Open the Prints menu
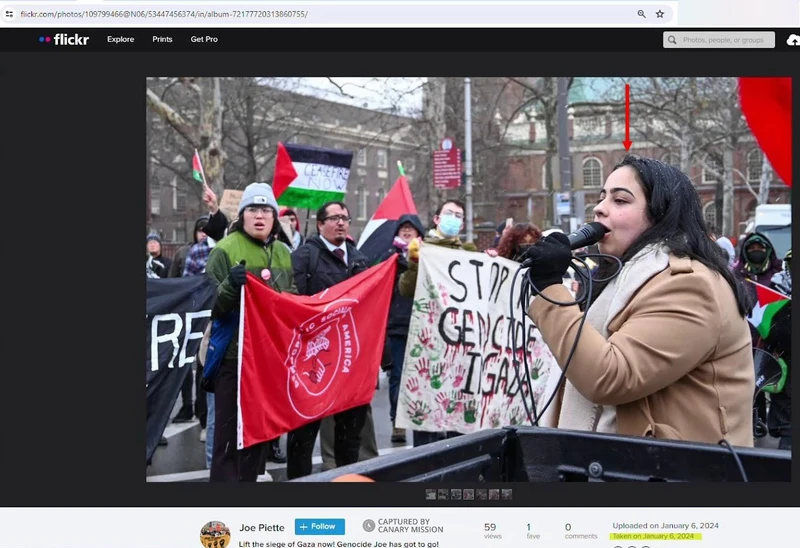This screenshot has height=548, width=800. pyautogui.click(x=162, y=39)
